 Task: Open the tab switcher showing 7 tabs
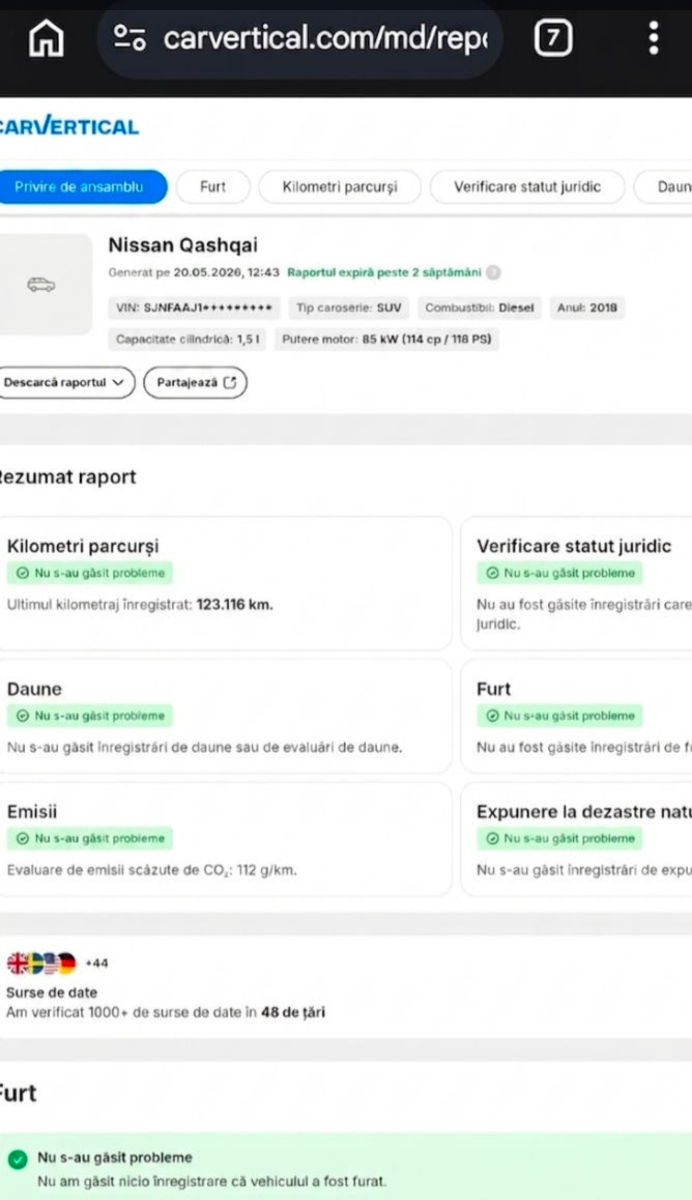553,39
